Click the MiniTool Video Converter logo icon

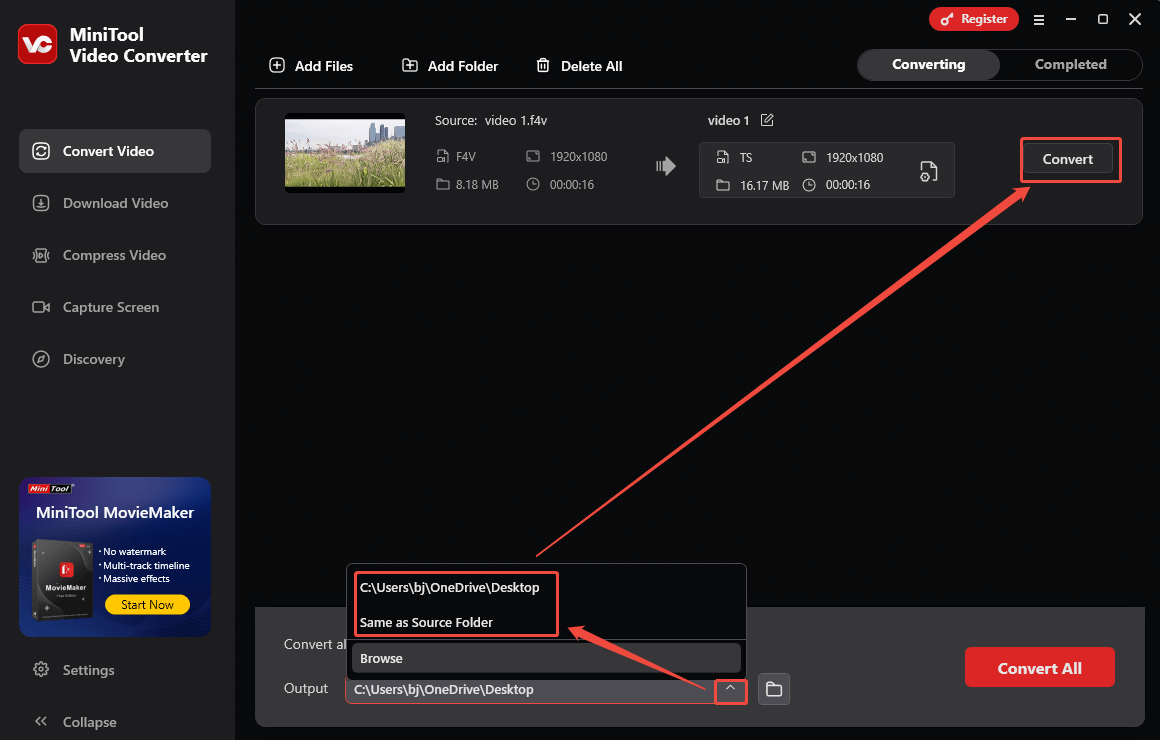pos(37,44)
